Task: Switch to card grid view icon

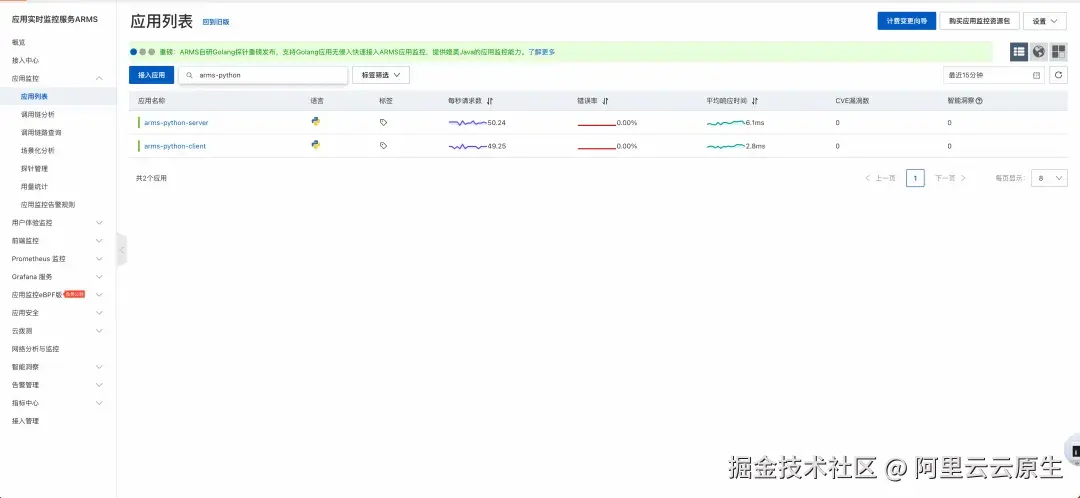Action: pyautogui.click(x=1058, y=52)
